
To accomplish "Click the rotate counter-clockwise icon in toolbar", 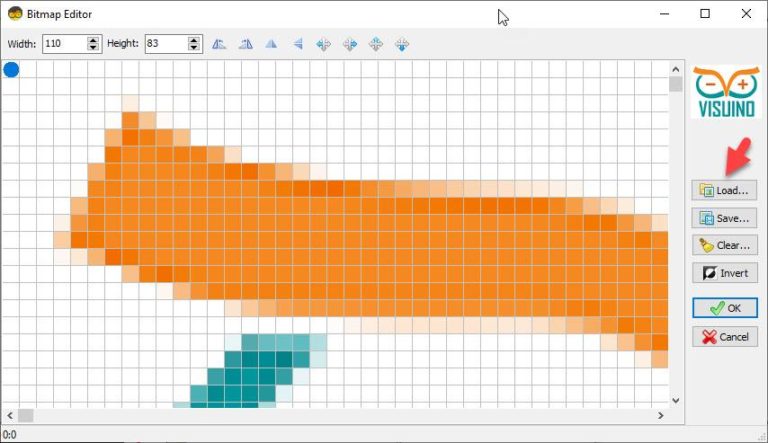I will click(x=219, y=44).
